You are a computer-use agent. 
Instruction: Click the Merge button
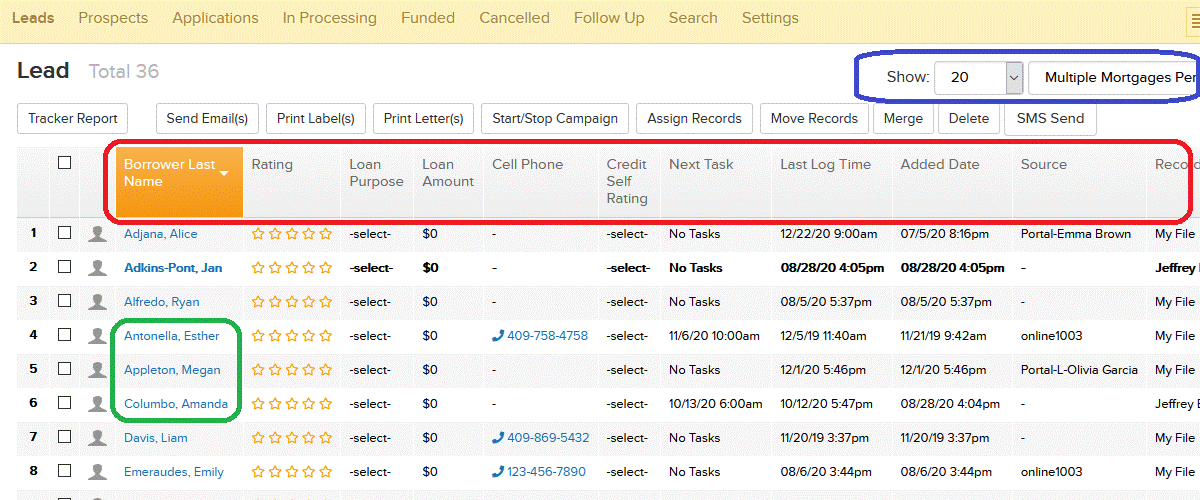903,118
